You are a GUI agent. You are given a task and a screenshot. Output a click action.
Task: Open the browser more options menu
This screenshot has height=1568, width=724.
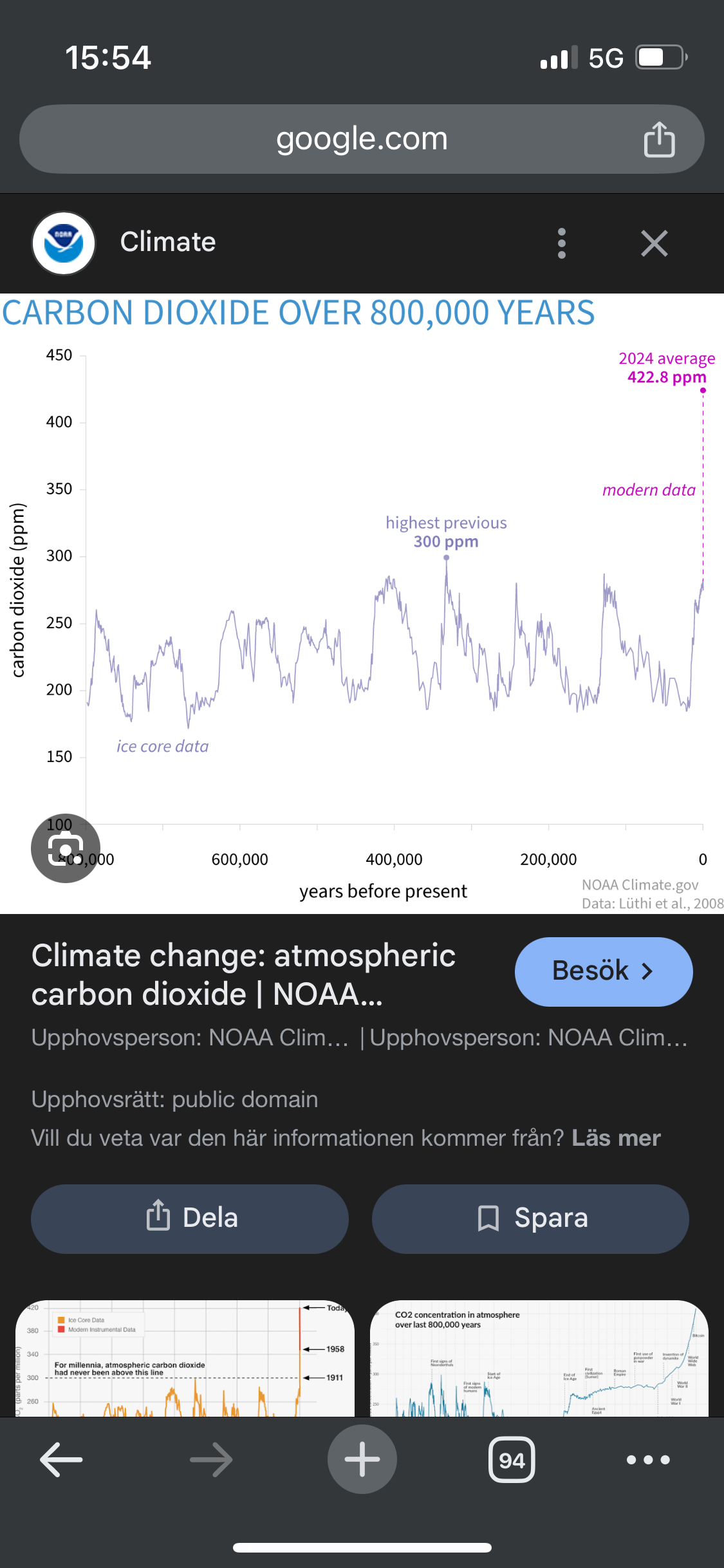click(x=648, y=1459)
